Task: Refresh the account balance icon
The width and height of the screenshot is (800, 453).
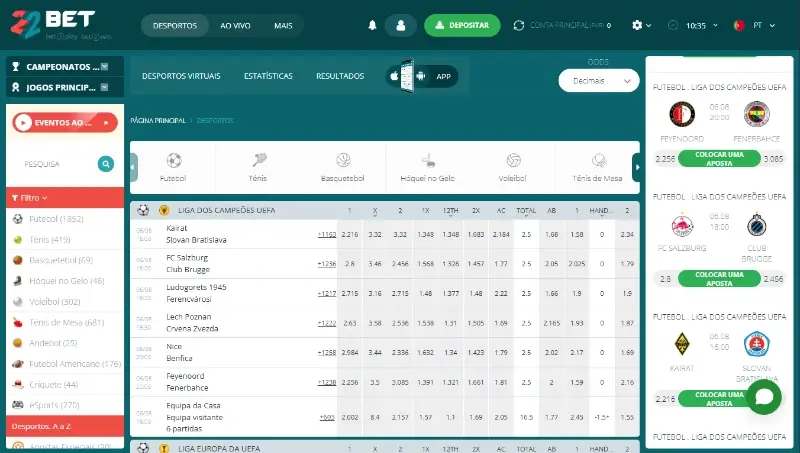Action: (519, 25)
